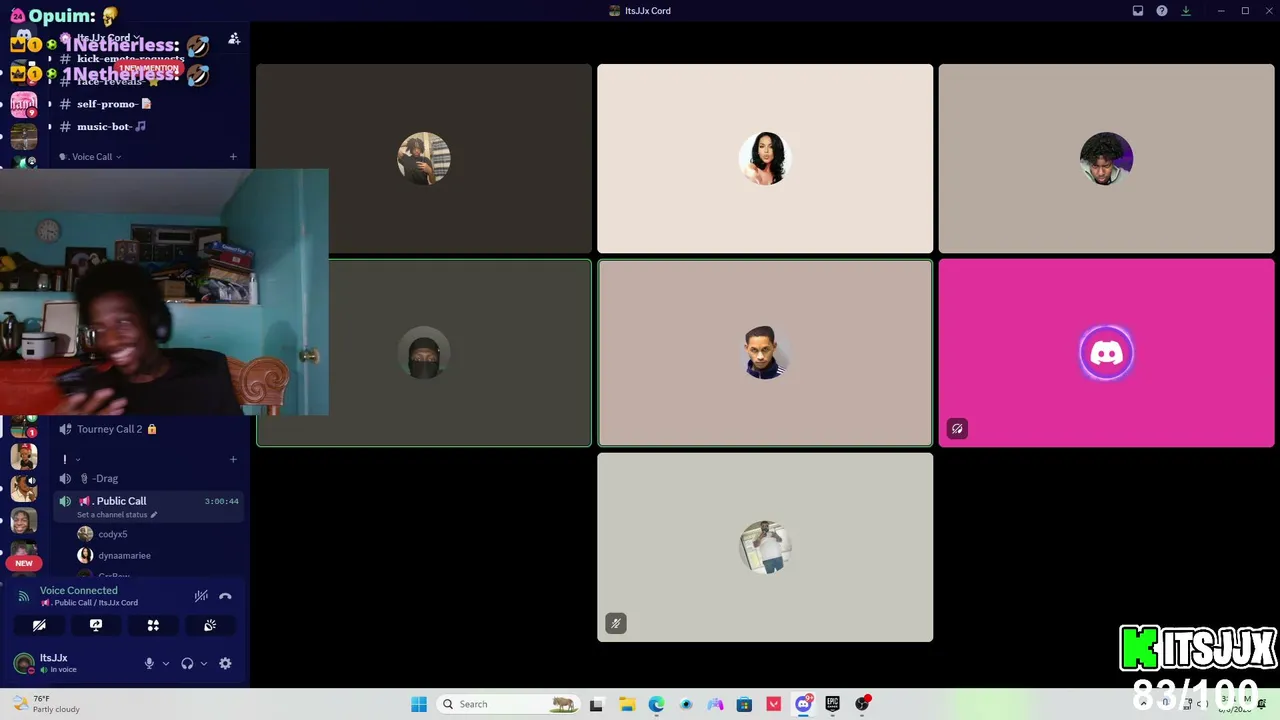Image resolution: width=1280 pixels, height=720 pixels.
Task: Open the activities launcher button
Action: pos(153,625)
